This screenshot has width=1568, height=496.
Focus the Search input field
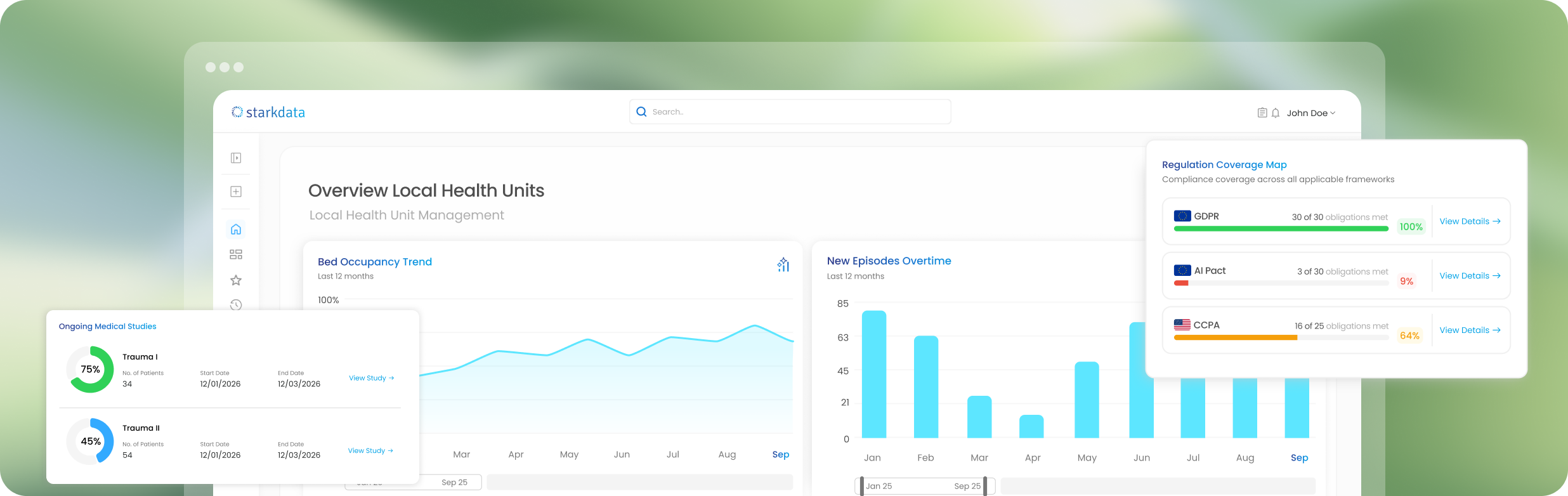(x=790, y=112)
